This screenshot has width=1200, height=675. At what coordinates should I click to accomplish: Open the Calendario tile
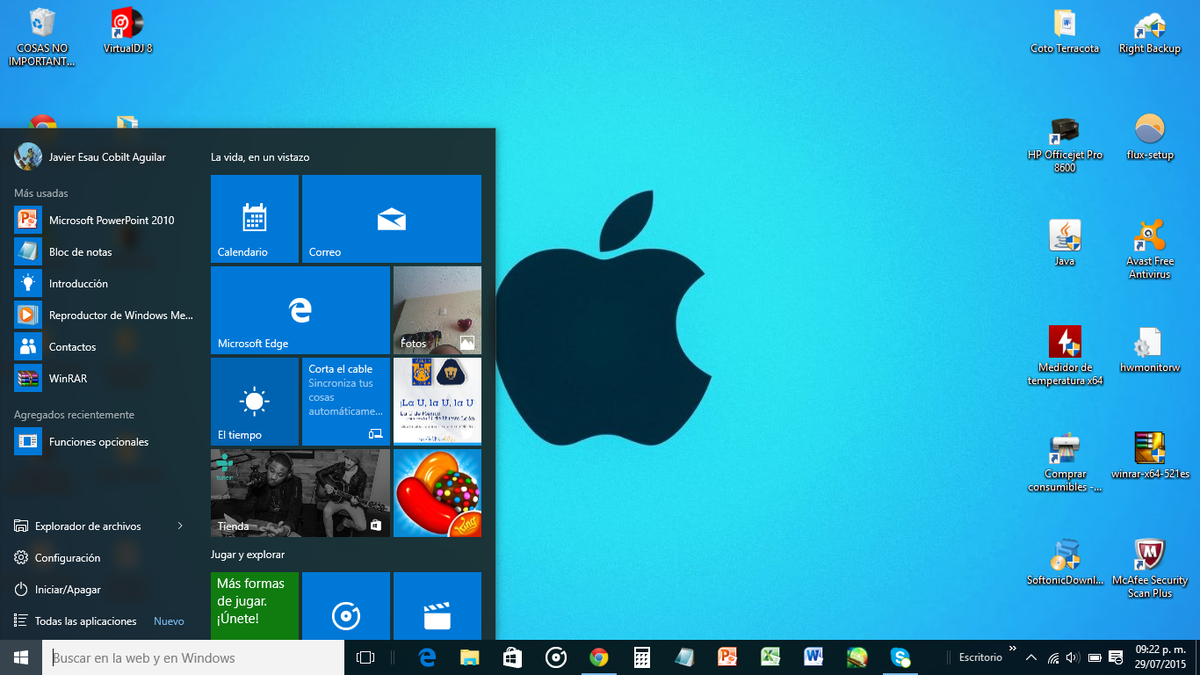coord(254,219)
